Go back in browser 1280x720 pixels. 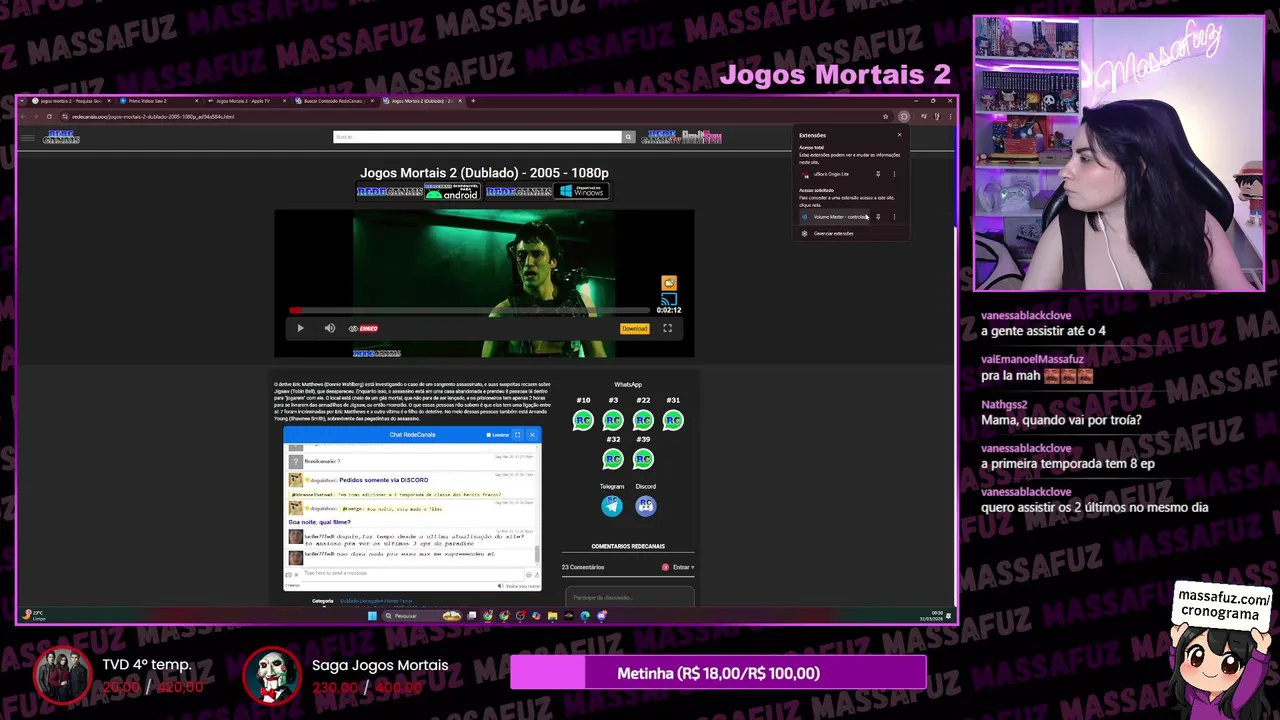click(24, 116)
